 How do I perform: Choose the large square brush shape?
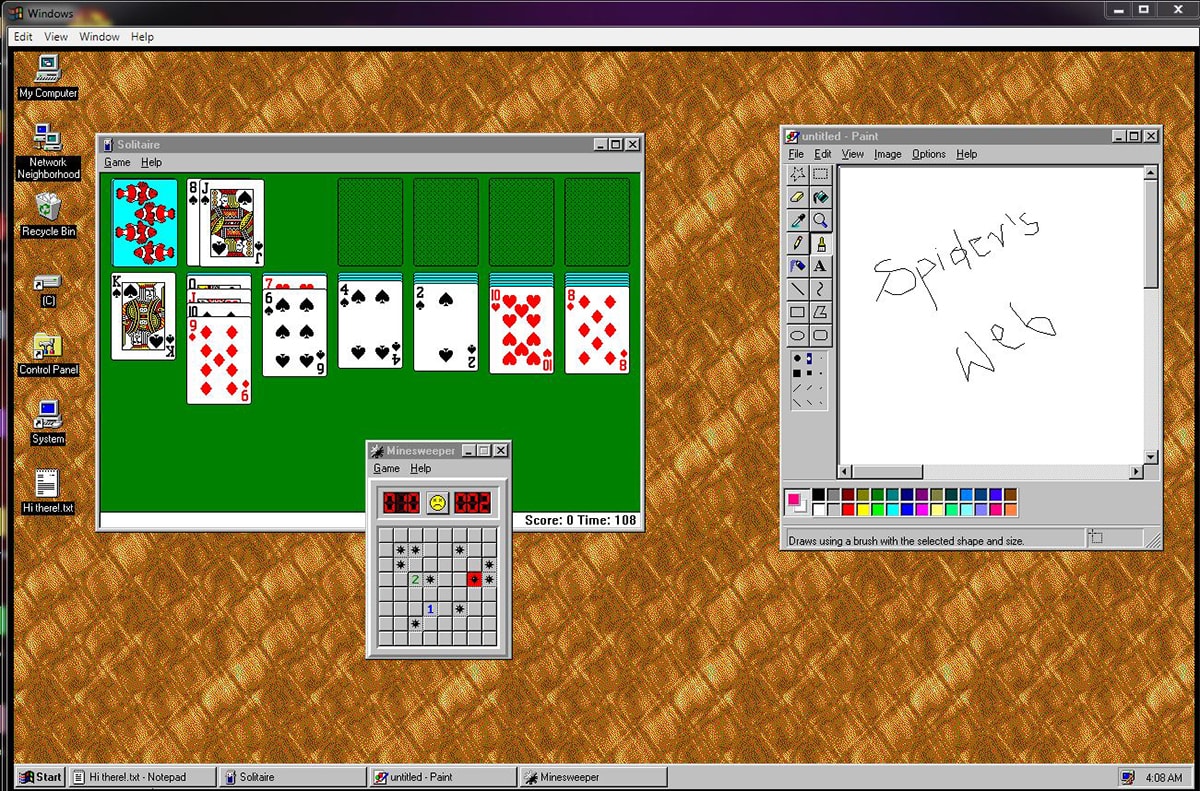tap(797, 372)
